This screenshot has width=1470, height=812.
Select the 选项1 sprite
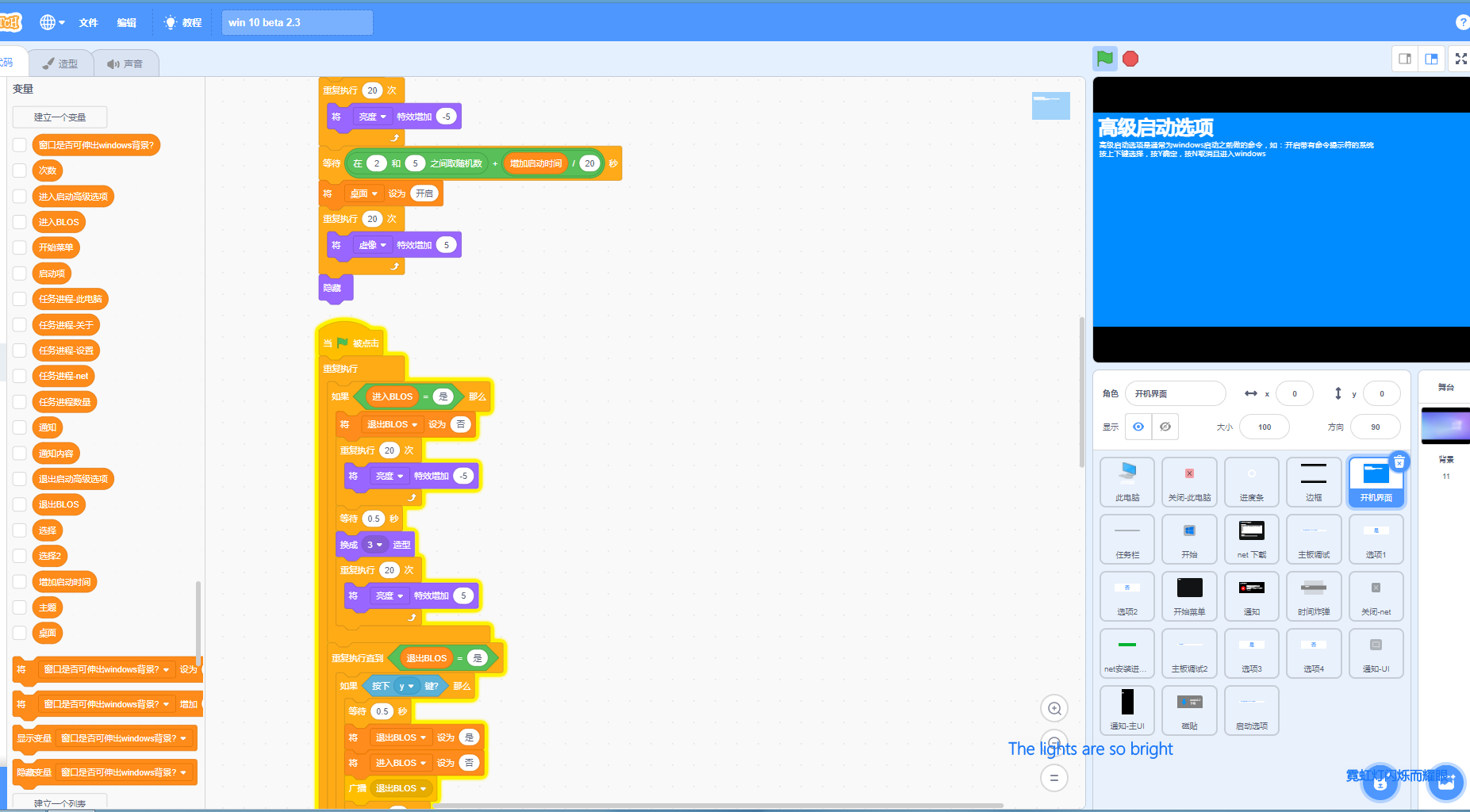coord(1376,538)
